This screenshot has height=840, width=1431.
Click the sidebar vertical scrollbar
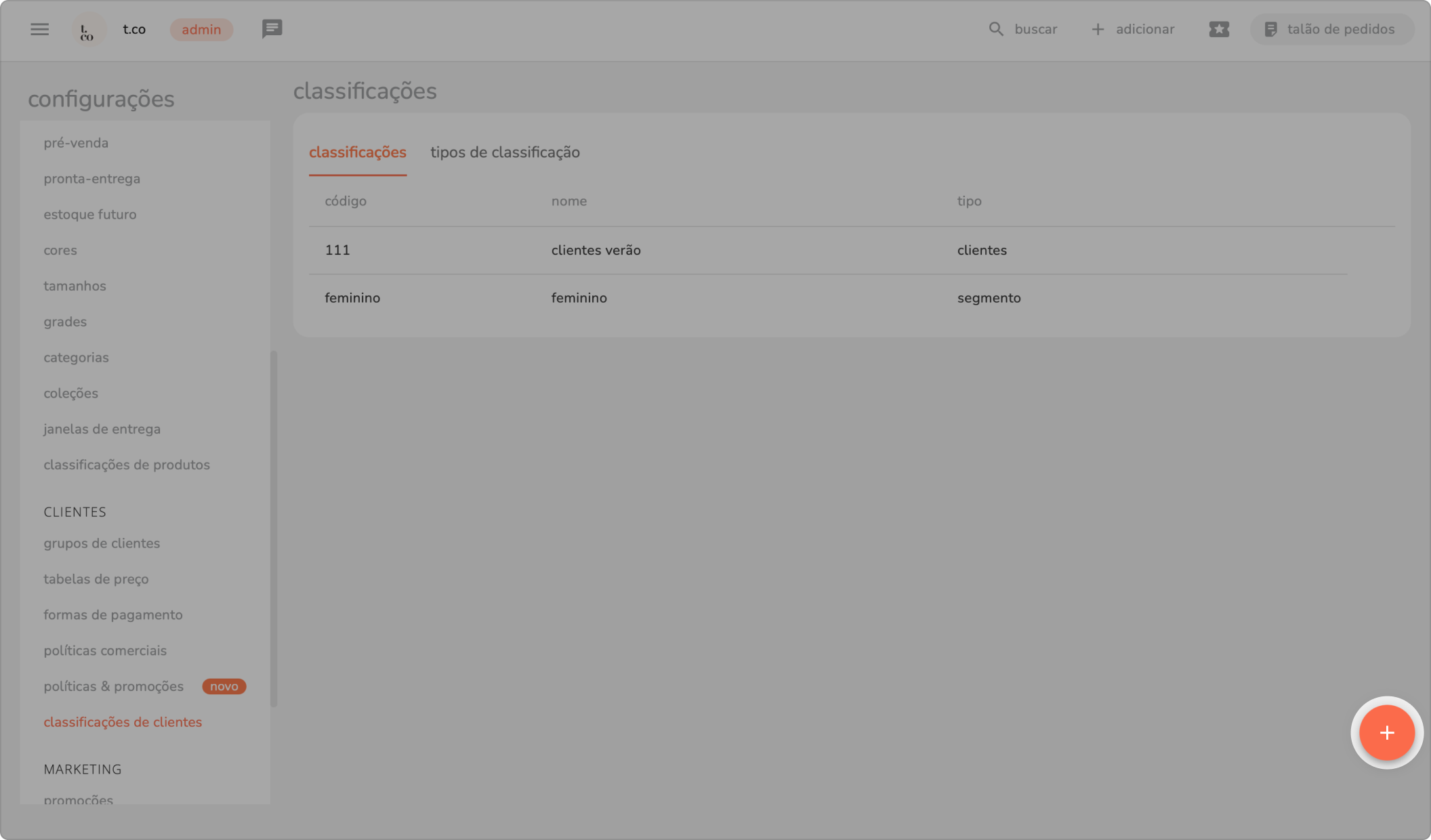(274, 528)
